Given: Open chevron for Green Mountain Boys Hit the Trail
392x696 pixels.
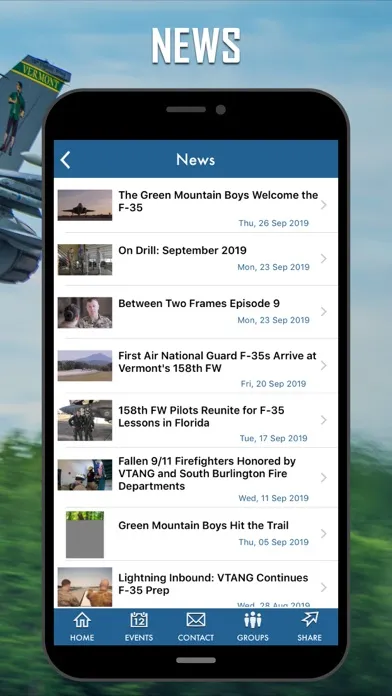Looking at the screenshot, I should tap(324, 533).
